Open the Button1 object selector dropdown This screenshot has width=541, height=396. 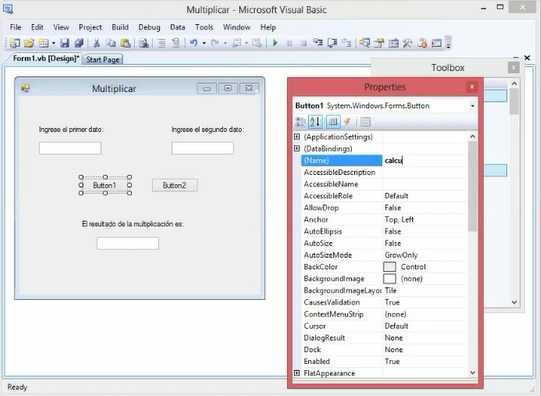pyautogui.click(x=472, y=106)
